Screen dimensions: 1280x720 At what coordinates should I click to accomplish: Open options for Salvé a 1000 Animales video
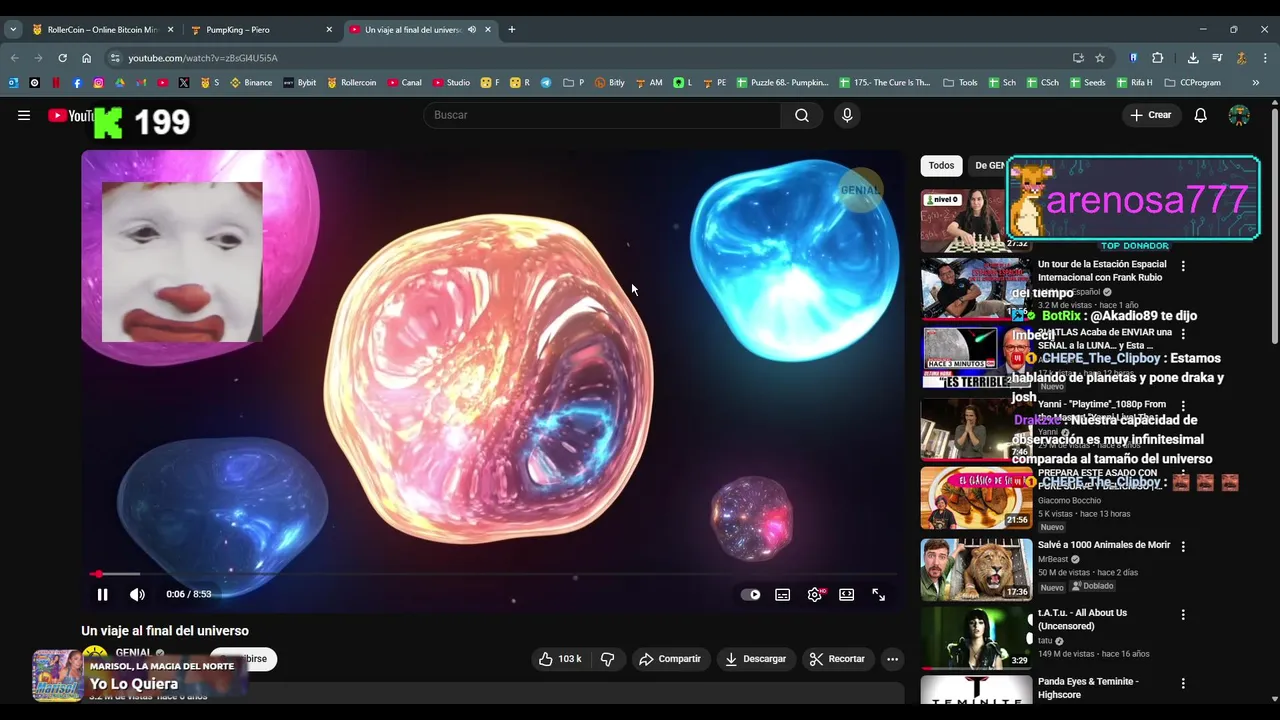pyautogui.click(x=1183, y=547)
